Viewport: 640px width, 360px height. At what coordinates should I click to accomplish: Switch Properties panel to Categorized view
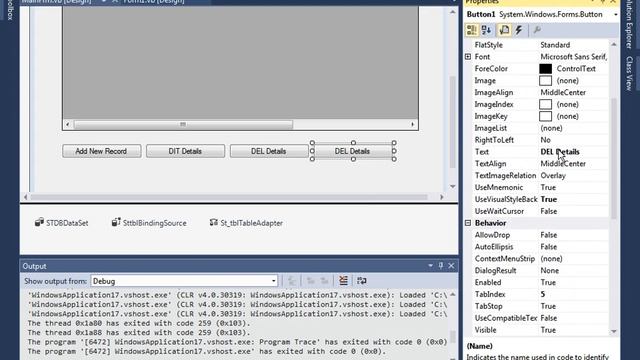point(472,30)
